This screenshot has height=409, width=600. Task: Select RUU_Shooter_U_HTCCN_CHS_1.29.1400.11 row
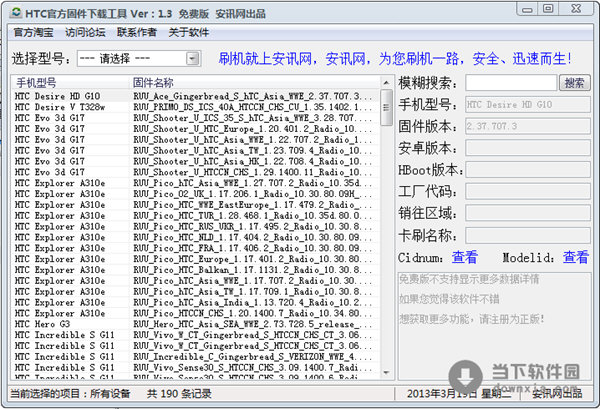pos(195,172)
